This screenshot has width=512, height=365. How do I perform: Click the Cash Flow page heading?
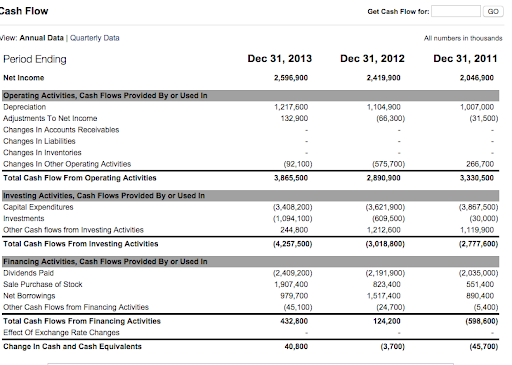click(23, 11)
